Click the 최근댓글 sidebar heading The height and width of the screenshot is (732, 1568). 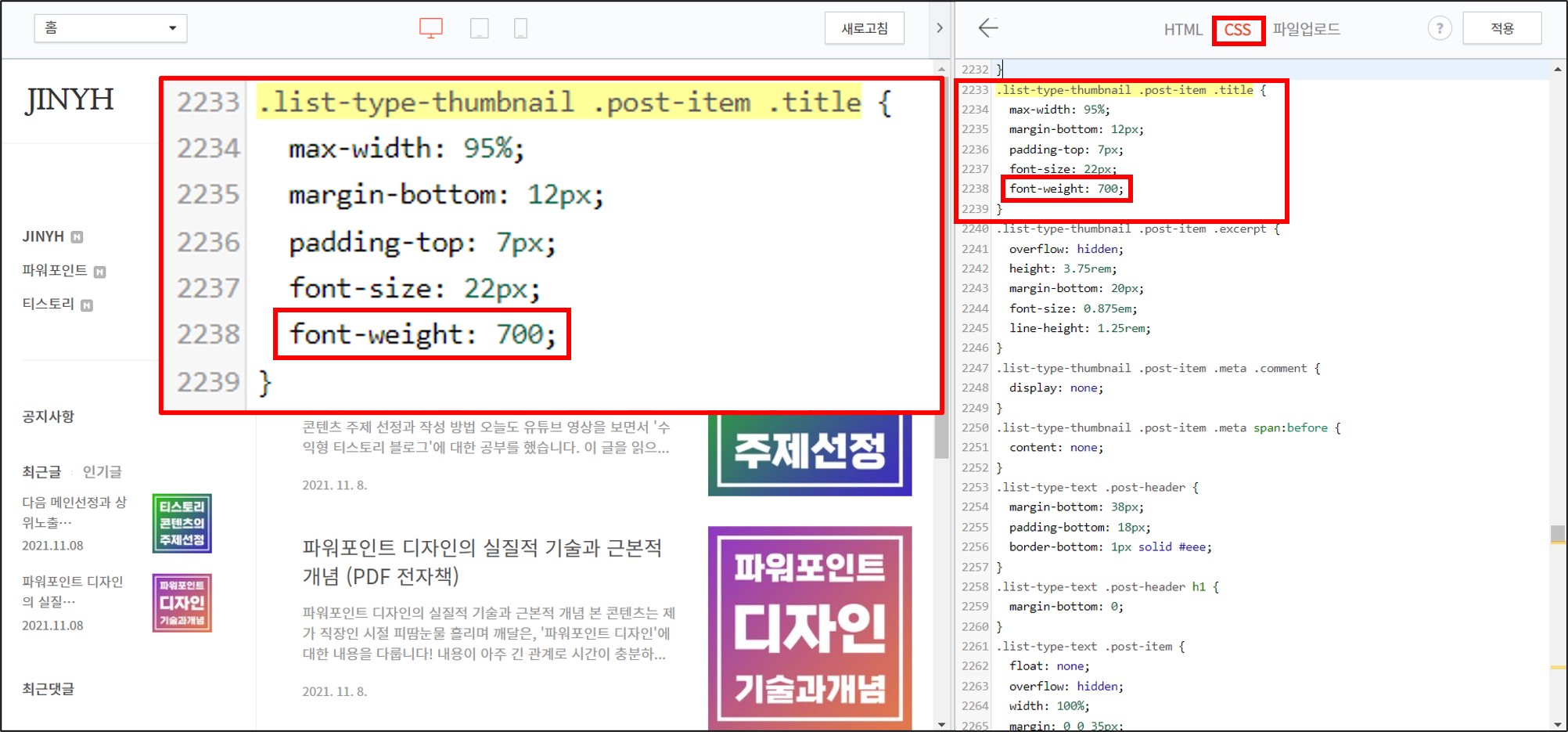[49, 689]
